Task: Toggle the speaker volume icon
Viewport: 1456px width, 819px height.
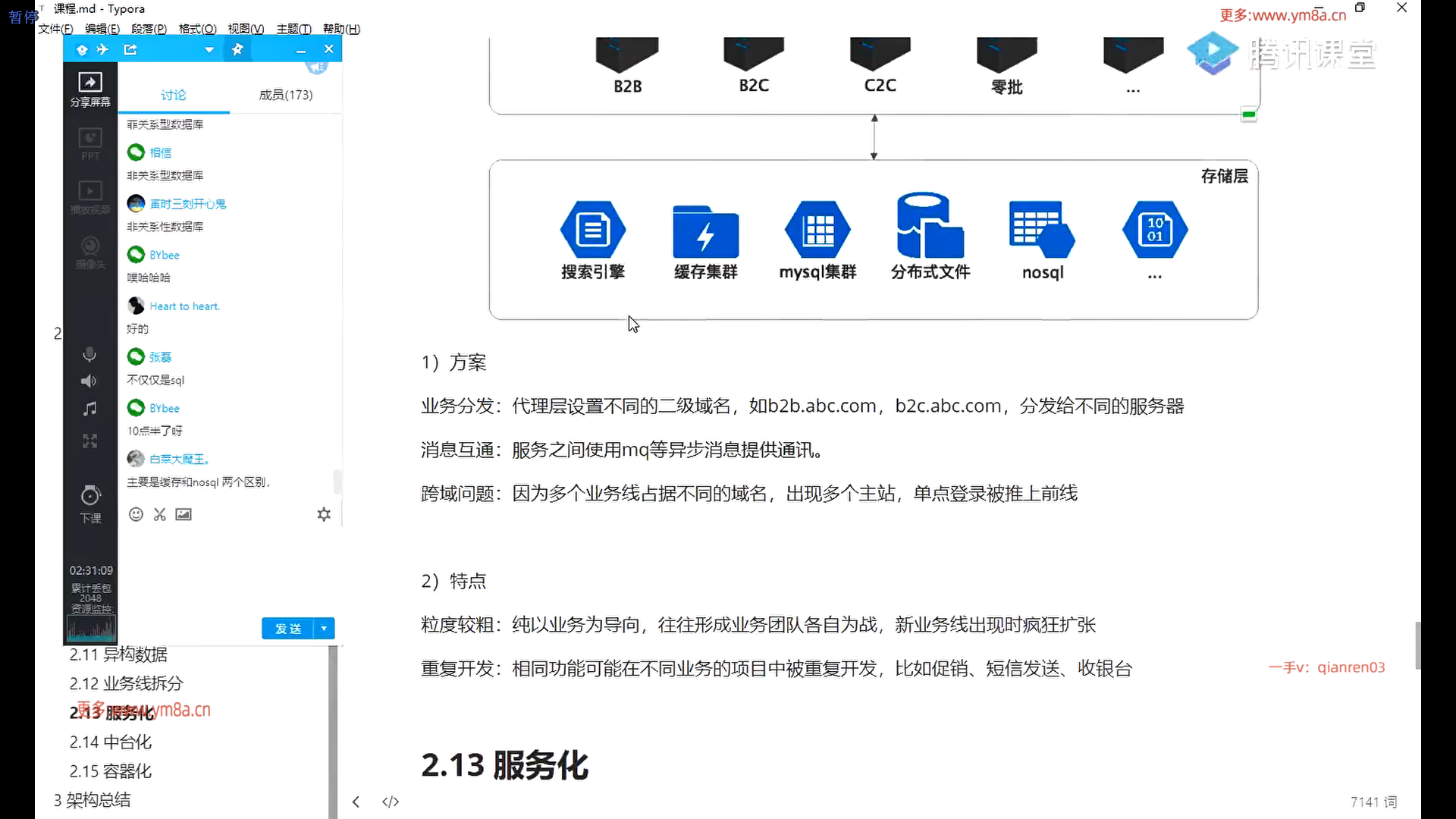Action: (89, 381)
